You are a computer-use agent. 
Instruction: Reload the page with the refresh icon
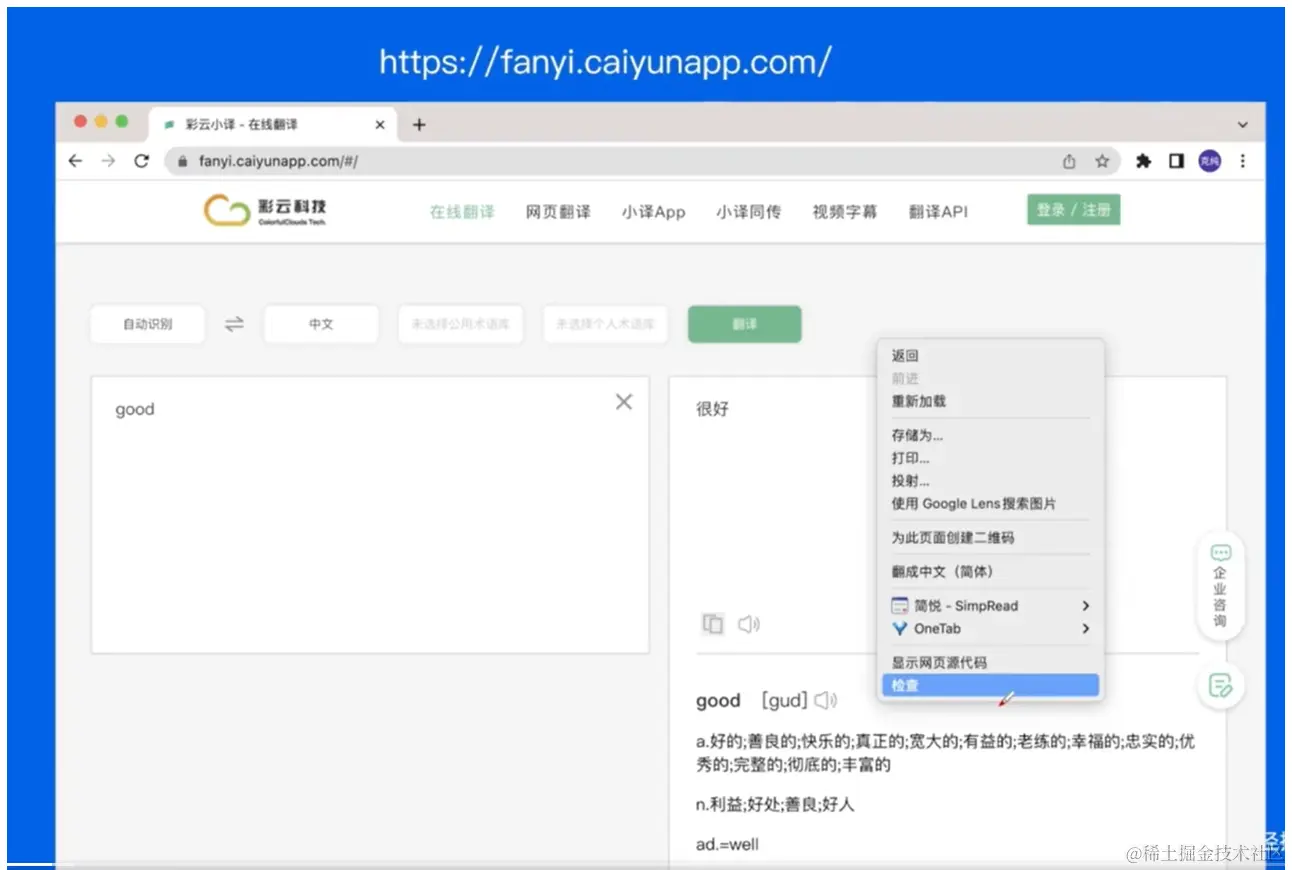point(142,161)
